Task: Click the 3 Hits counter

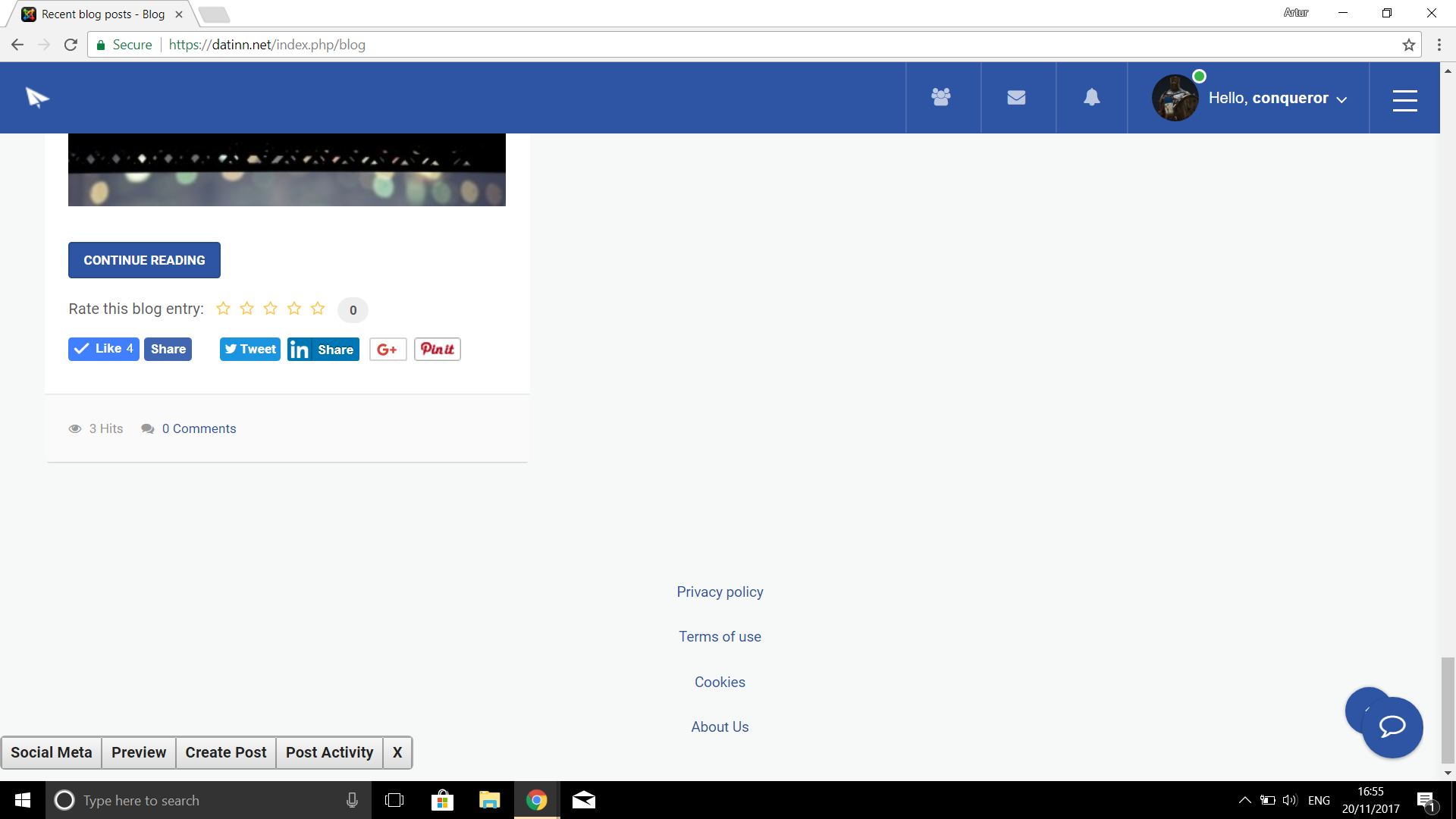Action: (96, 428)
